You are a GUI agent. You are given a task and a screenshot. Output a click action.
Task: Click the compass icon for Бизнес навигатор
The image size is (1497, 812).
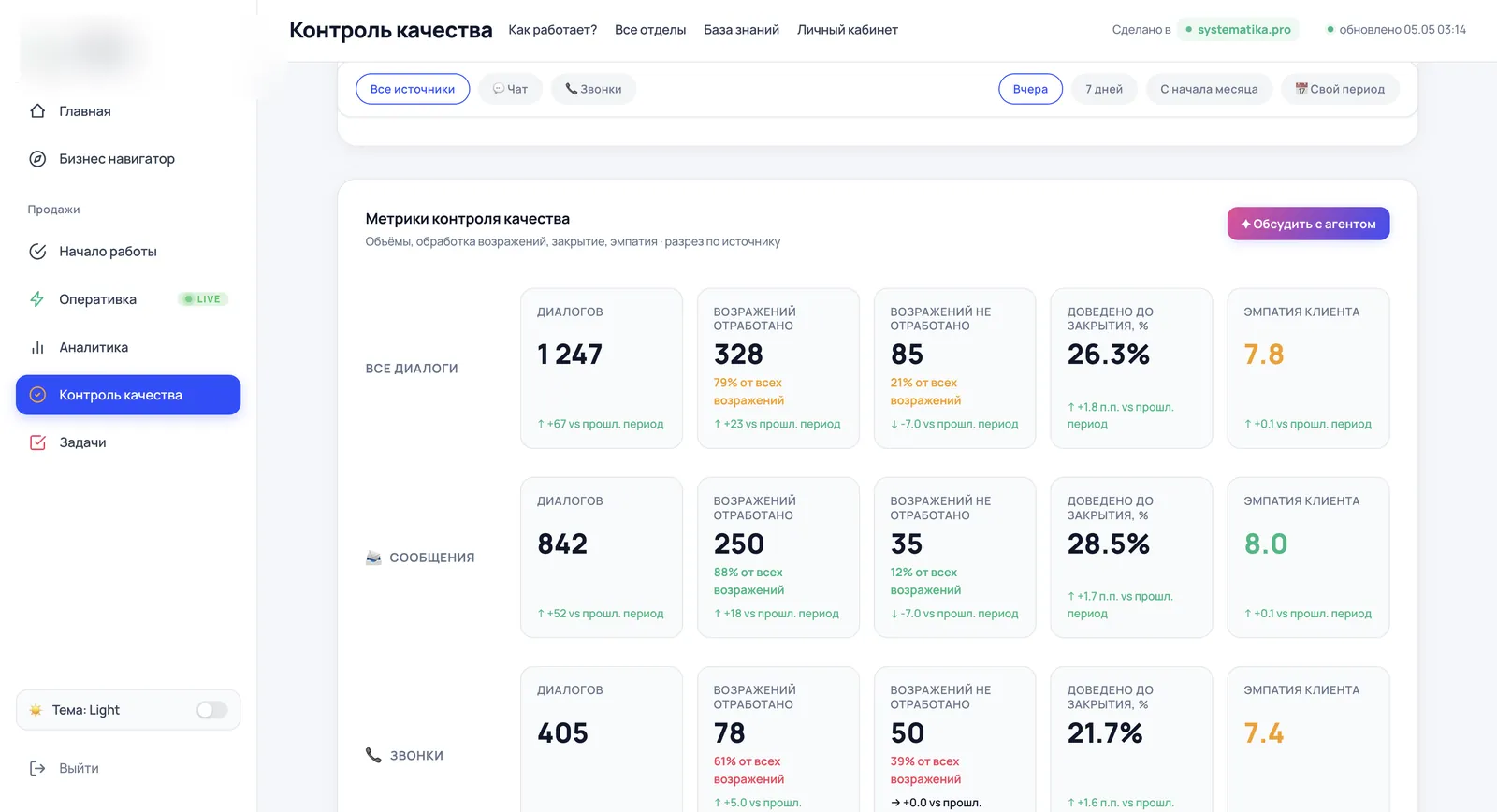(x=37, y=159)
